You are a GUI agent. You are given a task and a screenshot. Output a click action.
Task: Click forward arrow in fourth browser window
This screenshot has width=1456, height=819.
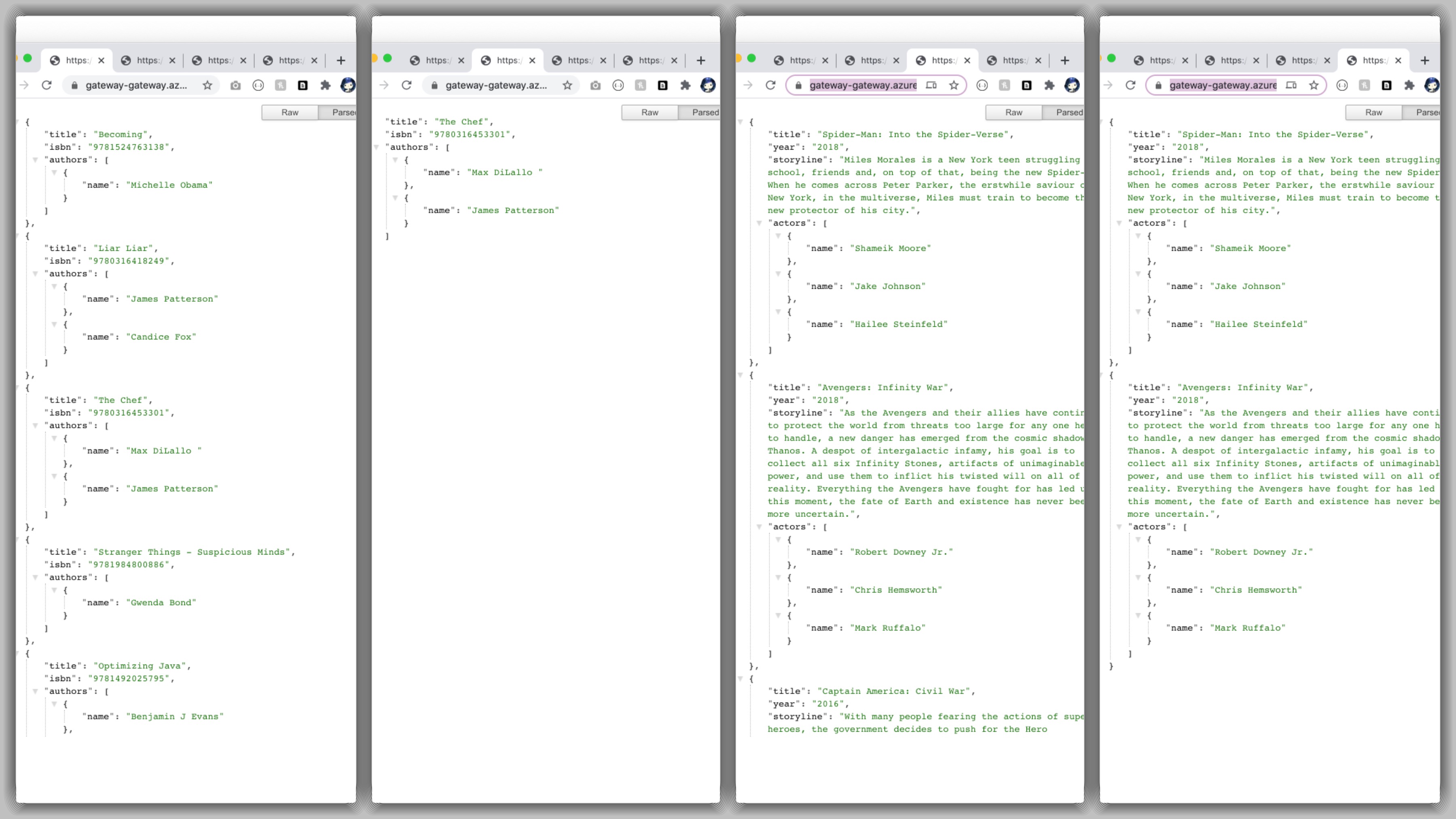click(x=1108, y=85)
